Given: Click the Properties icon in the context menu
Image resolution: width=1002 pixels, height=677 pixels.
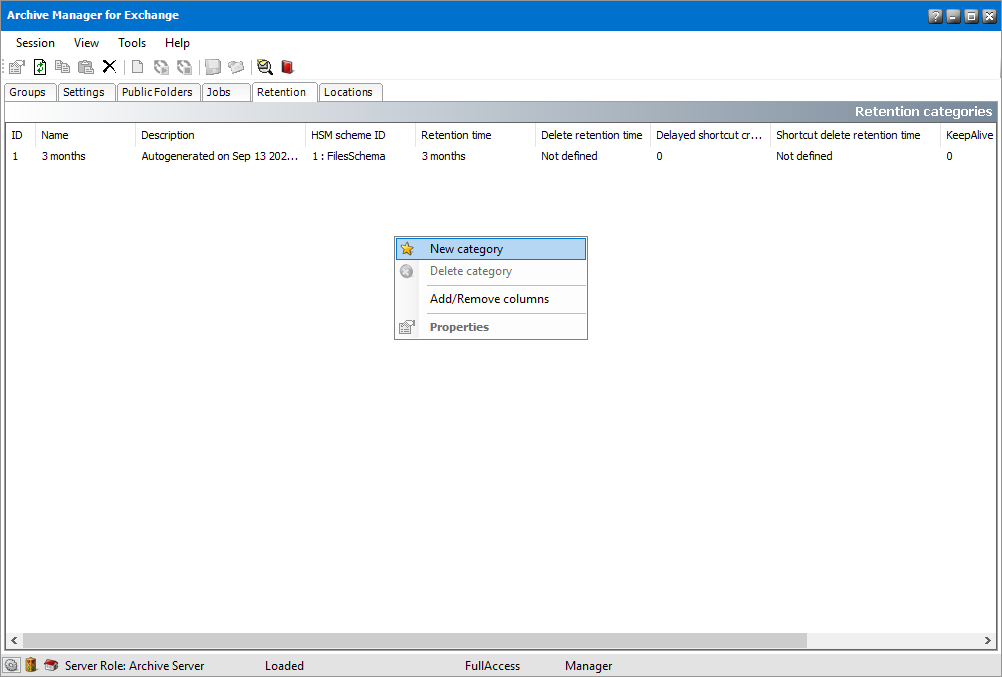Looking at the screenshot, I should tap(407, 327).
